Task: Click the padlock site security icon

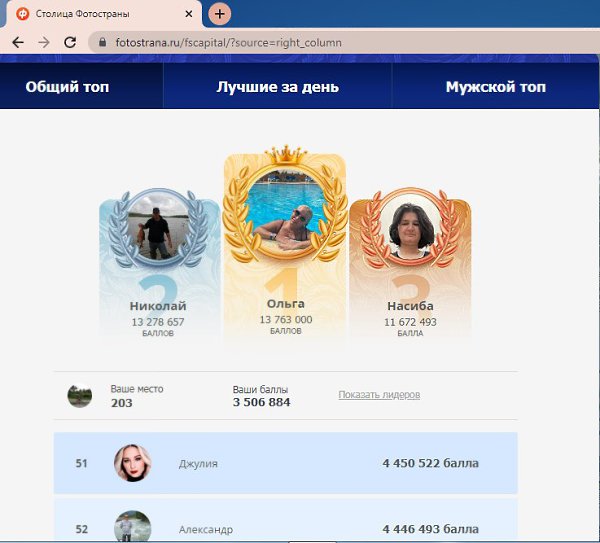Action: click(x=100, y=43)
